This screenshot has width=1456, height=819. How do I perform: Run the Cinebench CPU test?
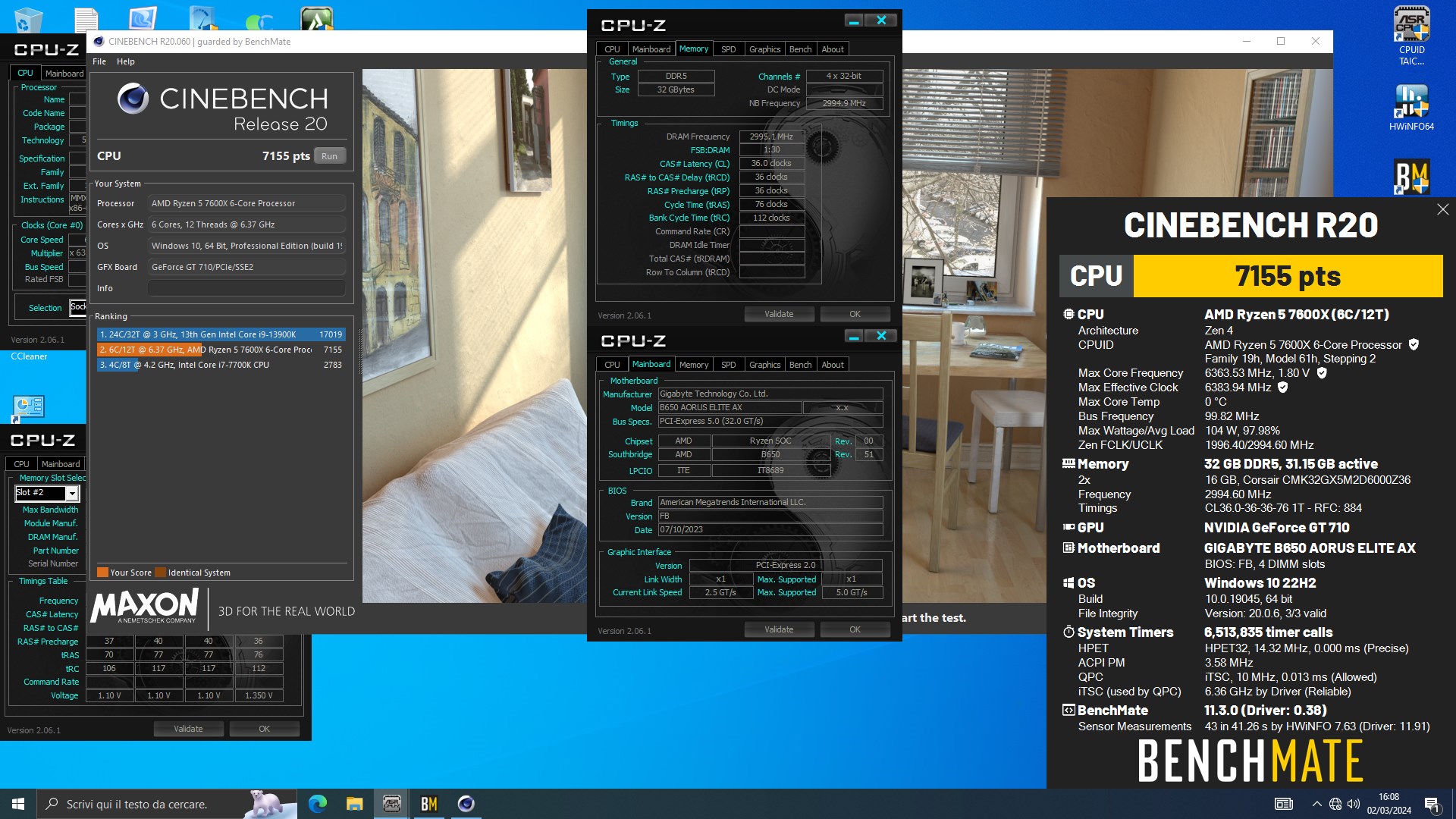pos(329,156)
